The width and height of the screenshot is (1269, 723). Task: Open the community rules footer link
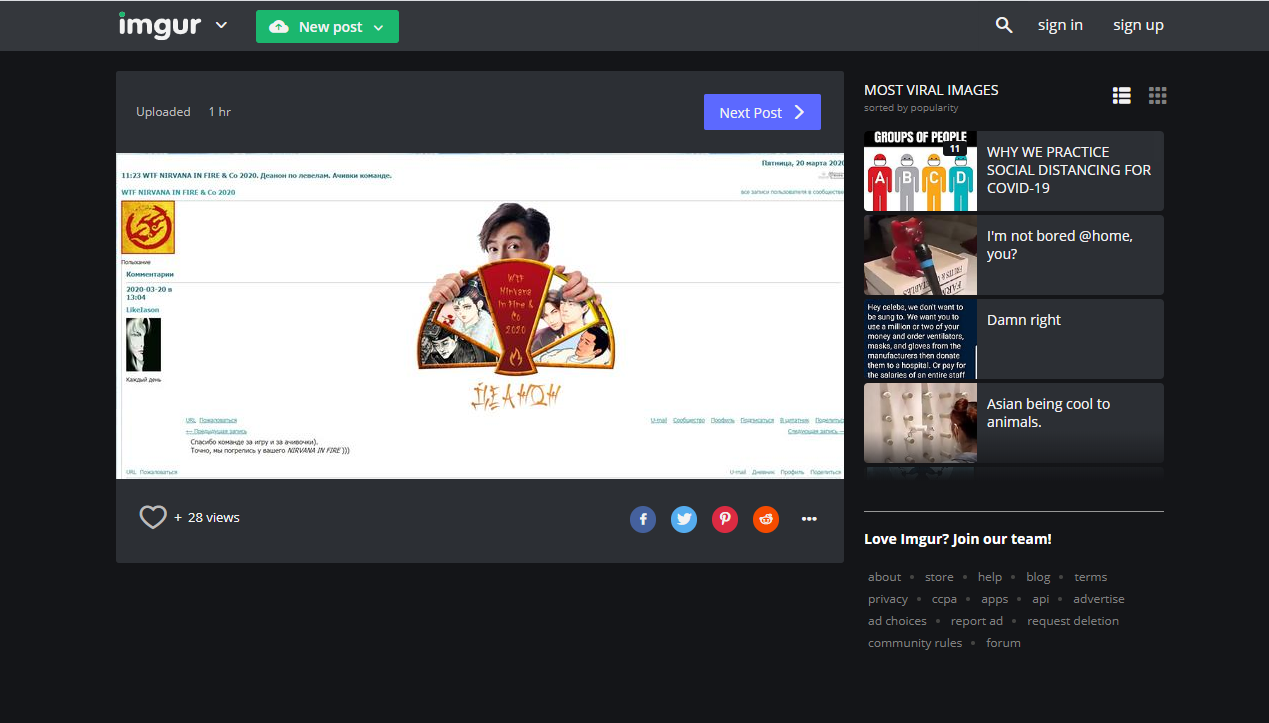[x=915, y=643]
